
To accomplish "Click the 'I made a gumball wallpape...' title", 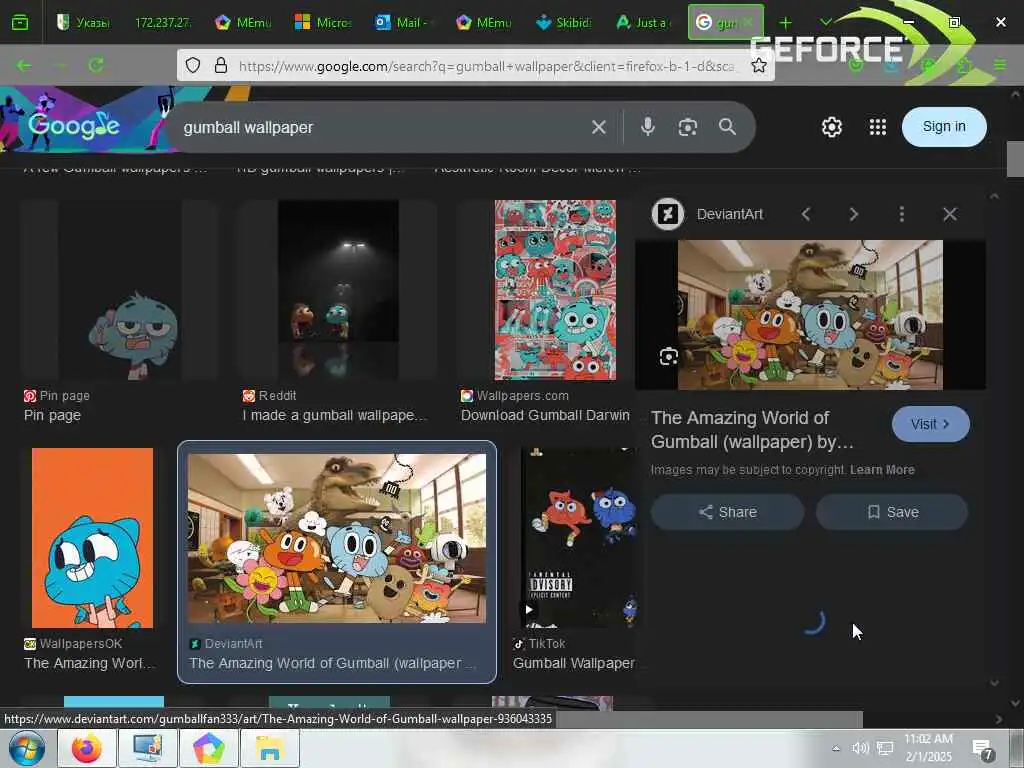I will [x=335, y=415].
